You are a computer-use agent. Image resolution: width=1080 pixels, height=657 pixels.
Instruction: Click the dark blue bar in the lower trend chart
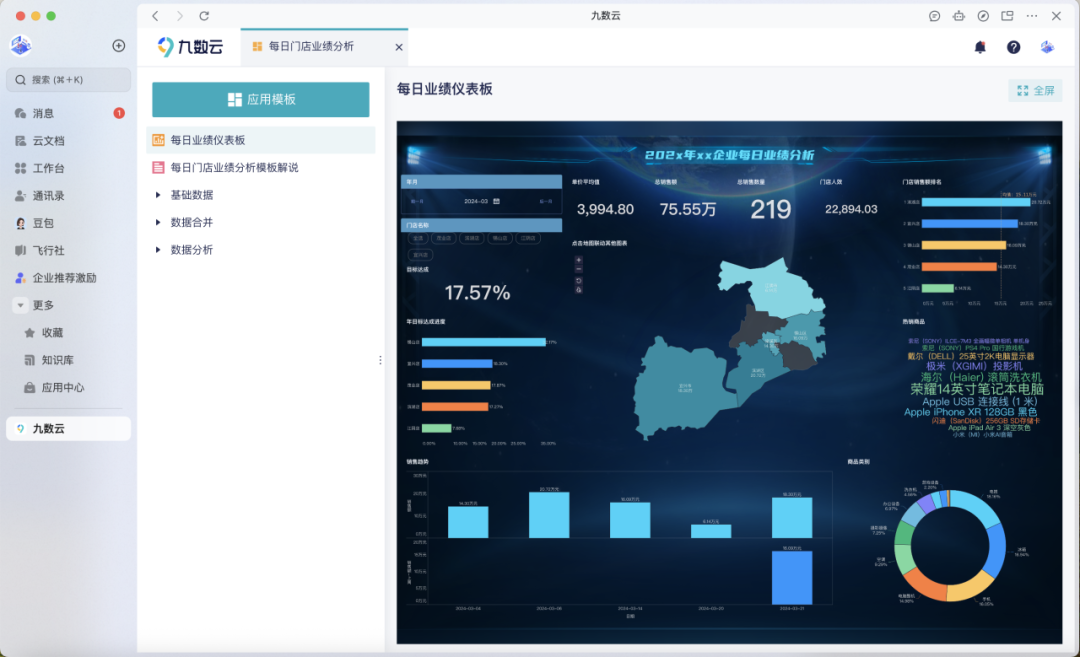pyautogui.click(x=792, y=577)
